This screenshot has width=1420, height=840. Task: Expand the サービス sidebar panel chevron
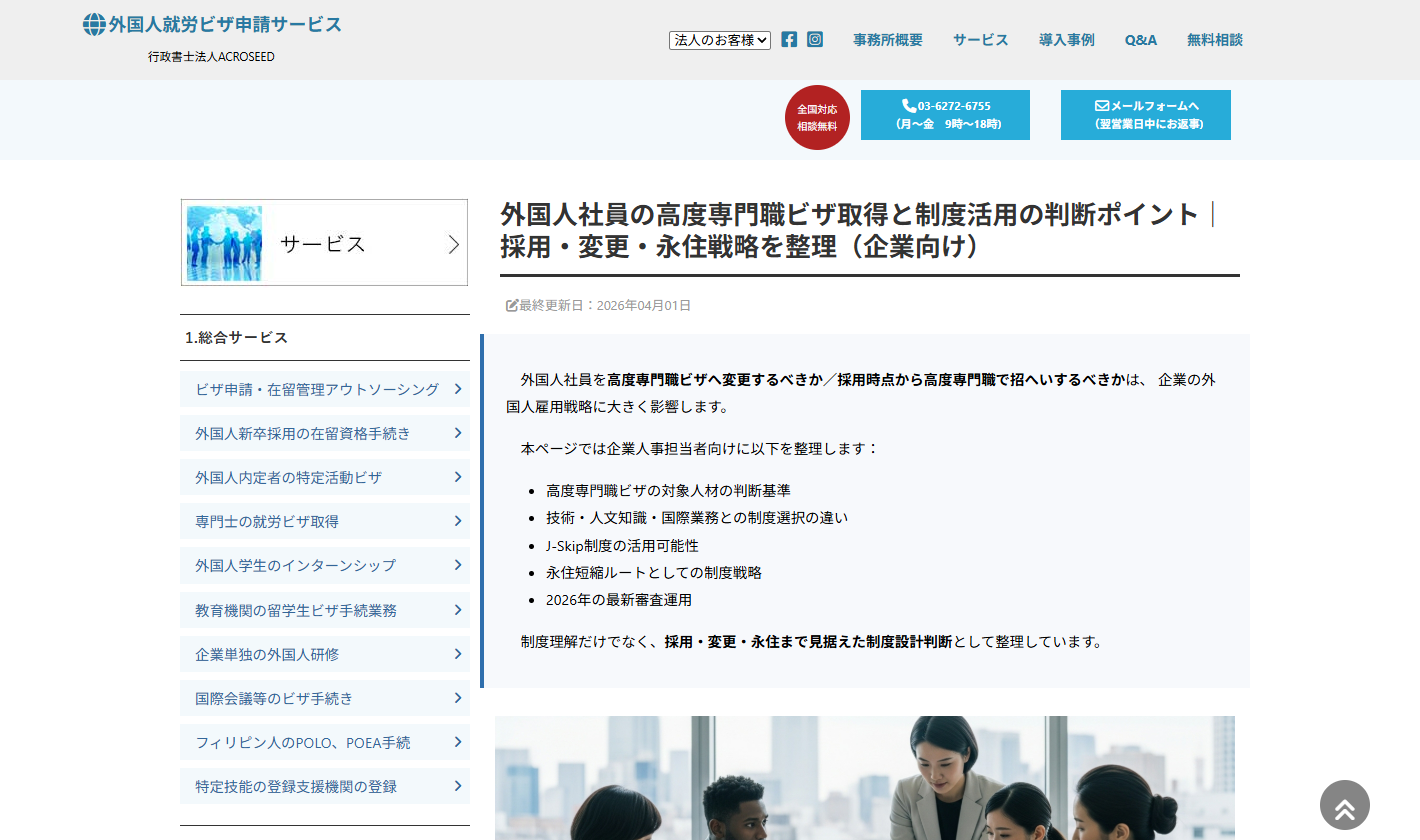click(x=452, y=242)
